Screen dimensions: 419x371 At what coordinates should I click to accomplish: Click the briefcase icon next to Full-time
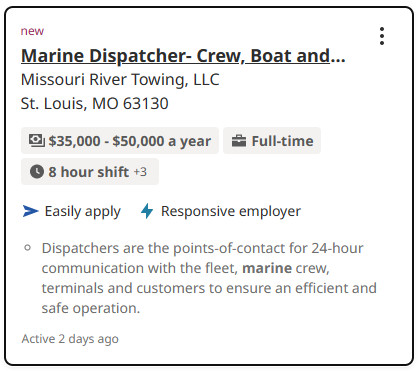[239, 141]
